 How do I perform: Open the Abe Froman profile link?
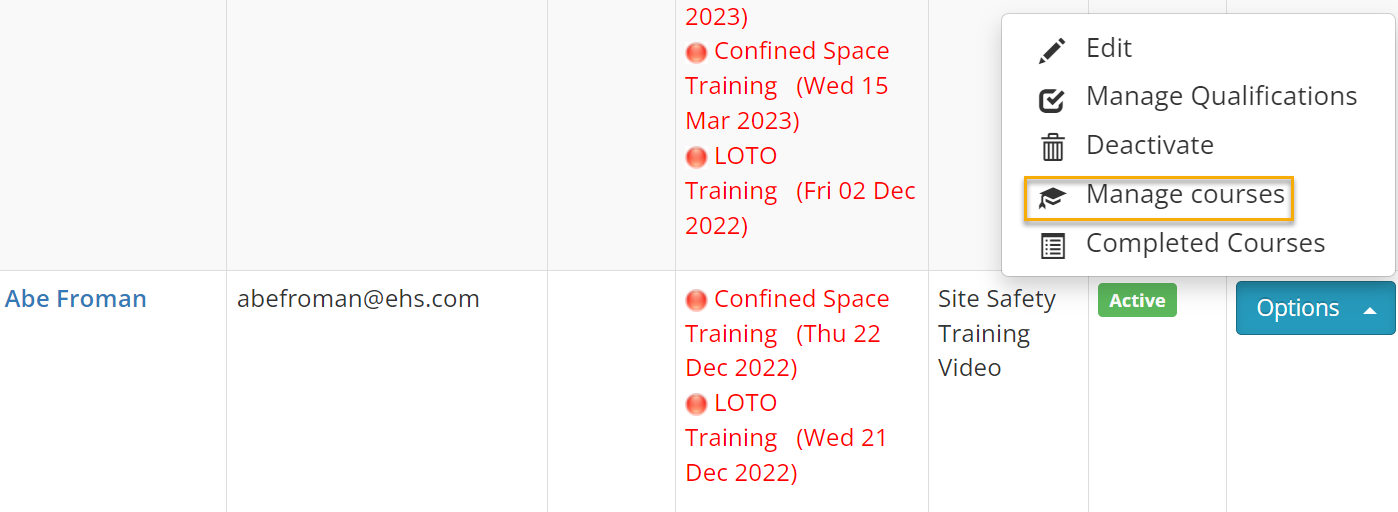coord(76,299)
